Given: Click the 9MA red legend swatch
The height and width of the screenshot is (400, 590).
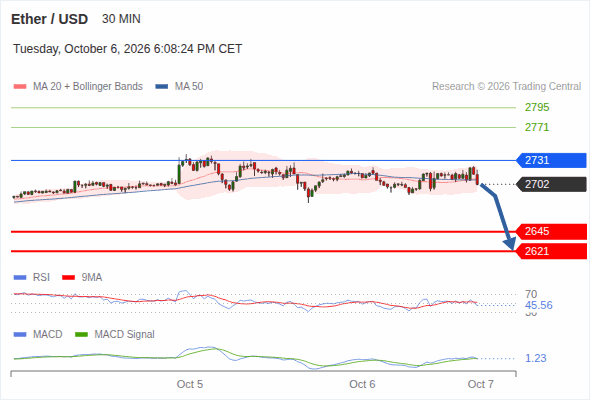Looking at the screenshot, I should tap(68, 278).
